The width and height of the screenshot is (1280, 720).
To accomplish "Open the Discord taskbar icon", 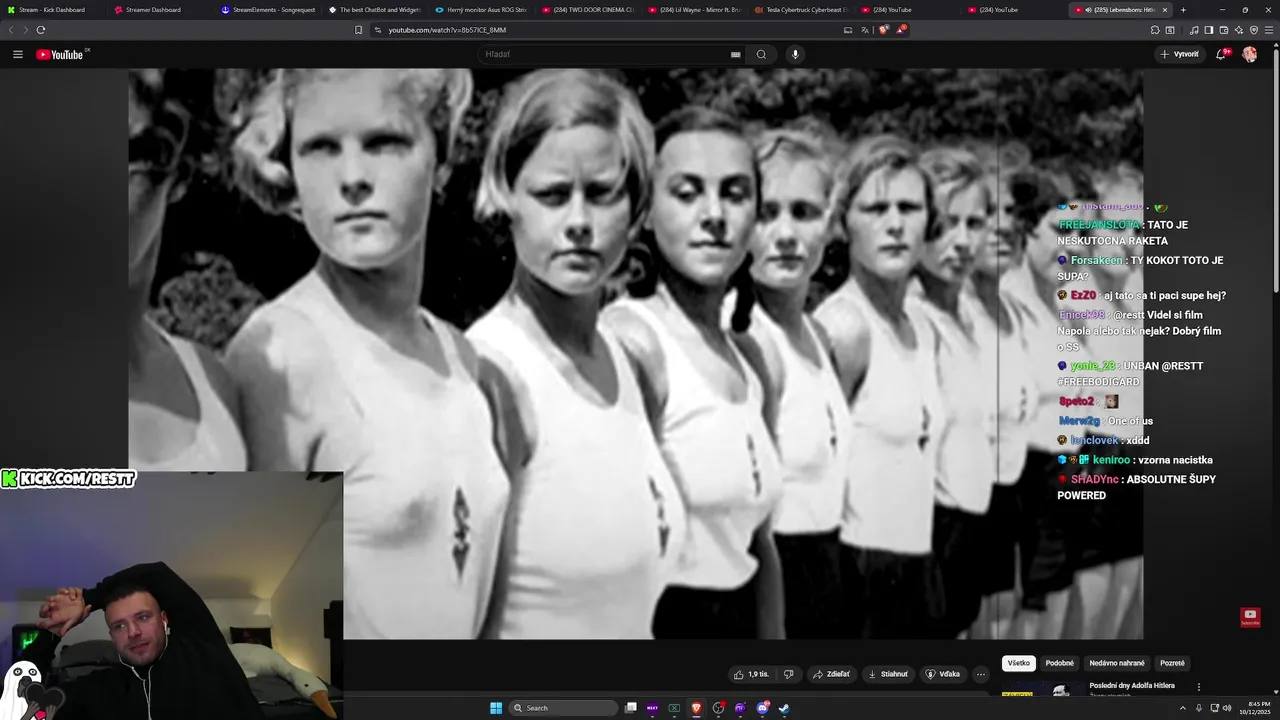I will (762, 708).
